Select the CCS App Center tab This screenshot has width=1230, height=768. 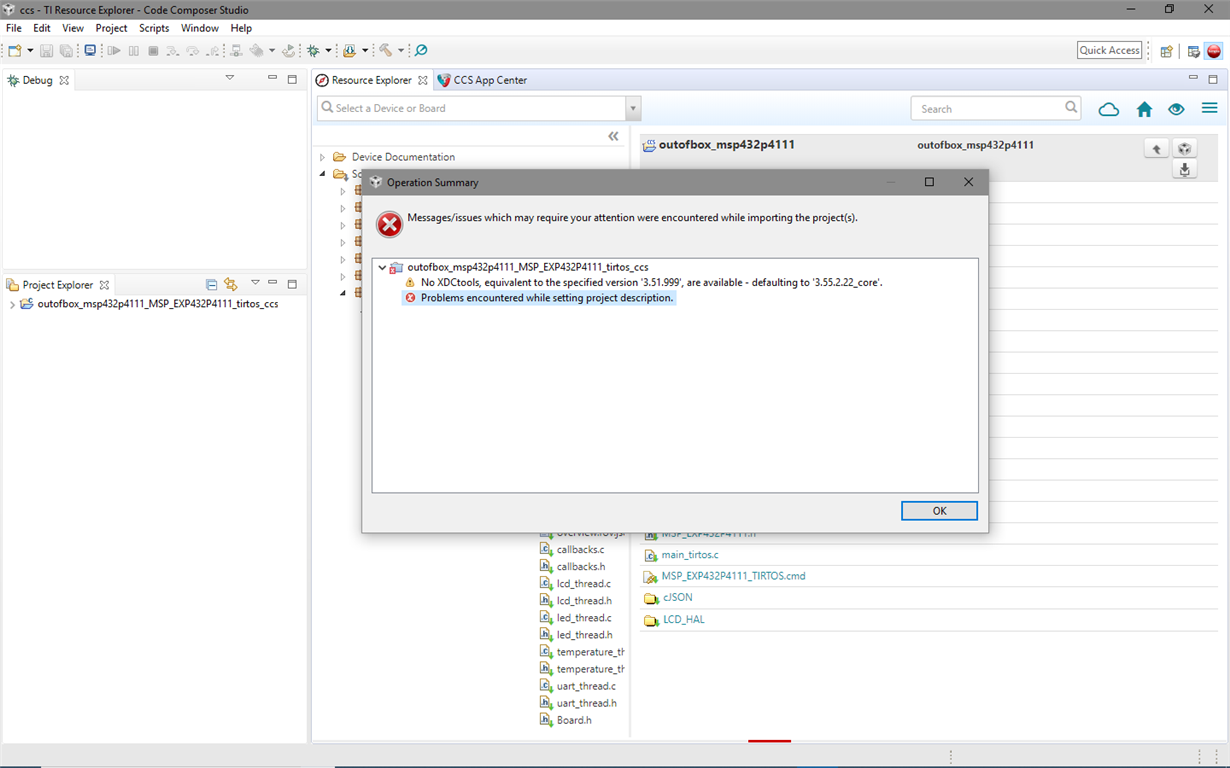pyautogui.click(x=482, y=80)
